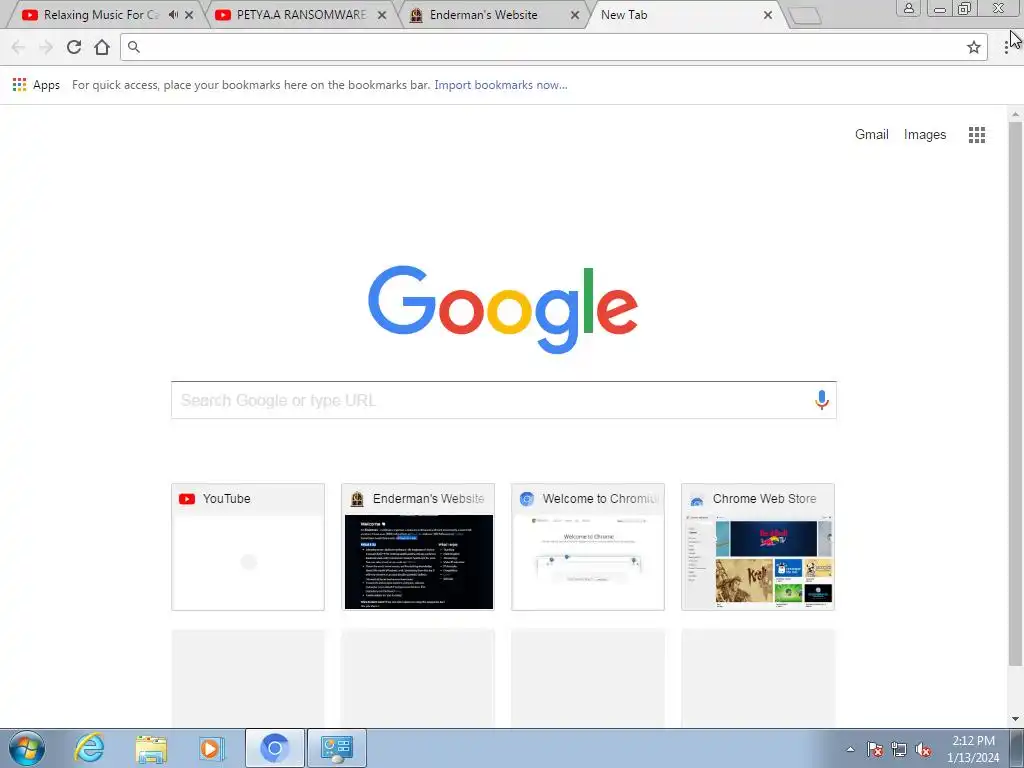The image size is (1024, 768).
Task: Open the YouTube most-visited tile
Action: pos(248,547)
